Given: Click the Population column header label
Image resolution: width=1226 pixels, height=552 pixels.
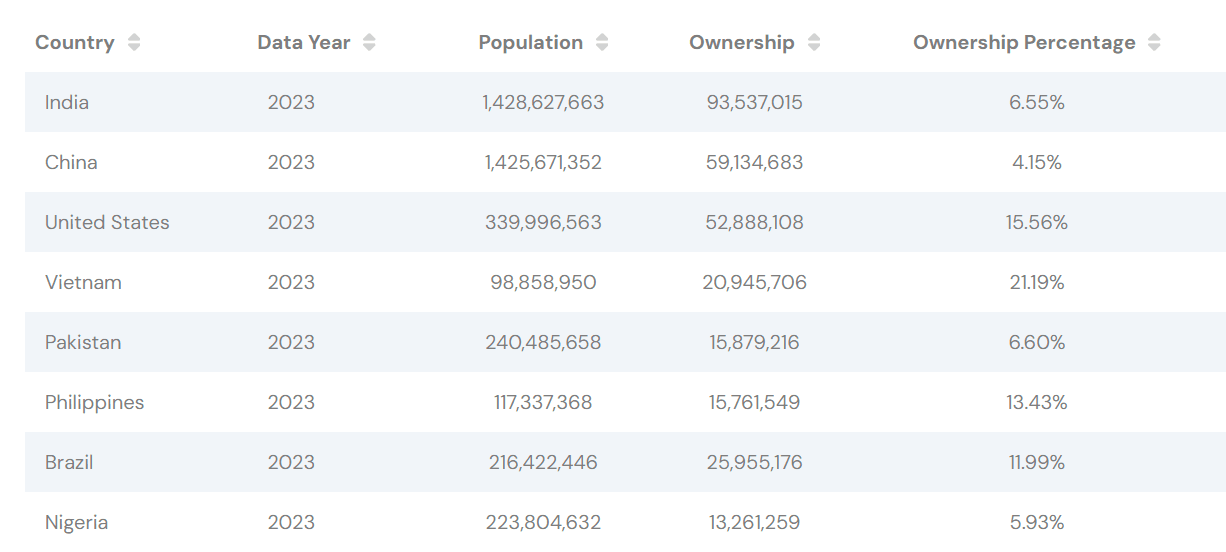Looking at the screenshot, I should click(x=531, y=43).
